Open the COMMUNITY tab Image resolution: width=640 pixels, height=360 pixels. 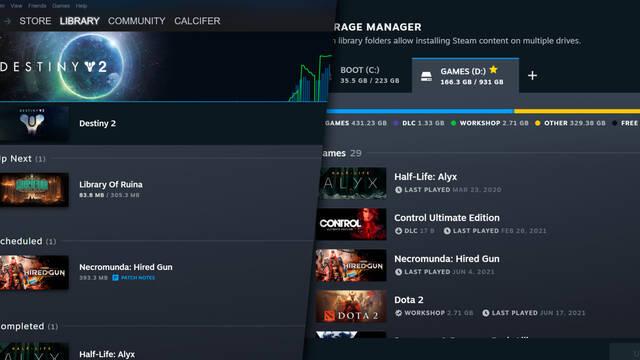point(137,21)
